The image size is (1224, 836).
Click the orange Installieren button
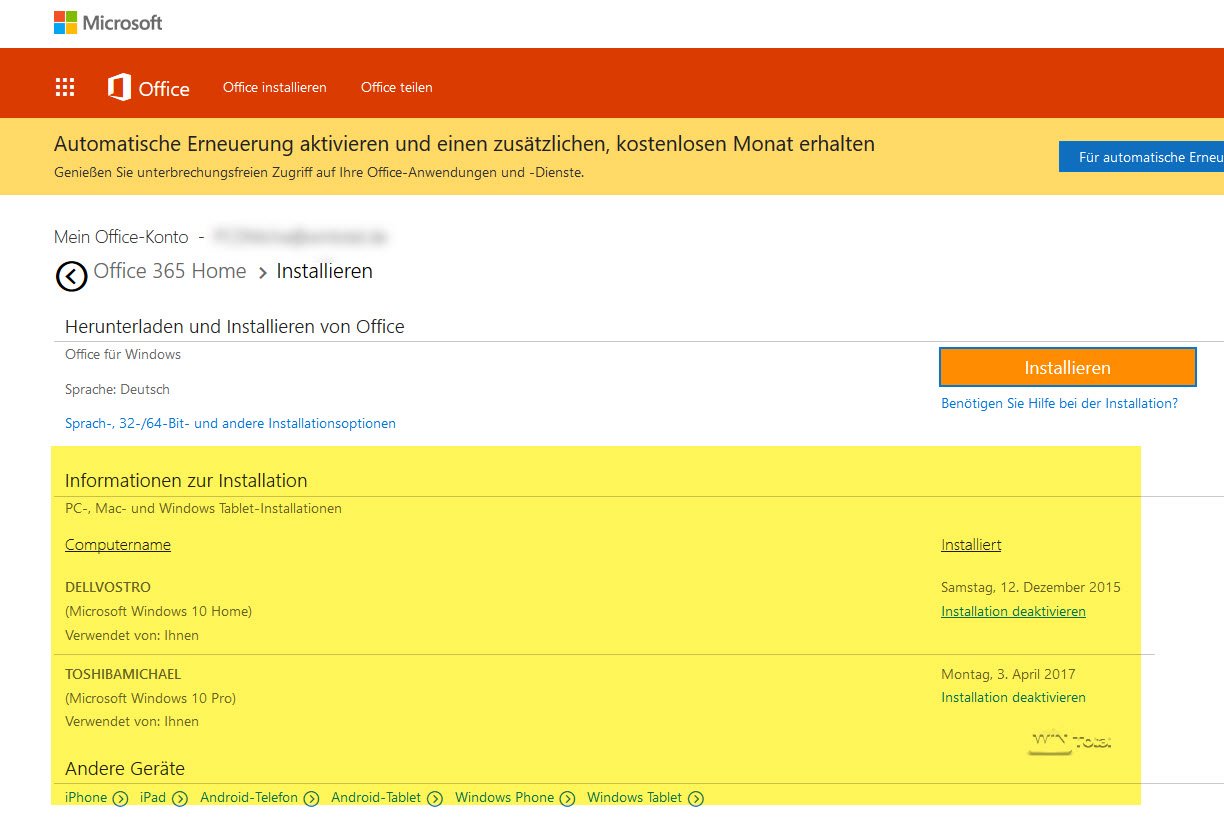[1067, 367]
